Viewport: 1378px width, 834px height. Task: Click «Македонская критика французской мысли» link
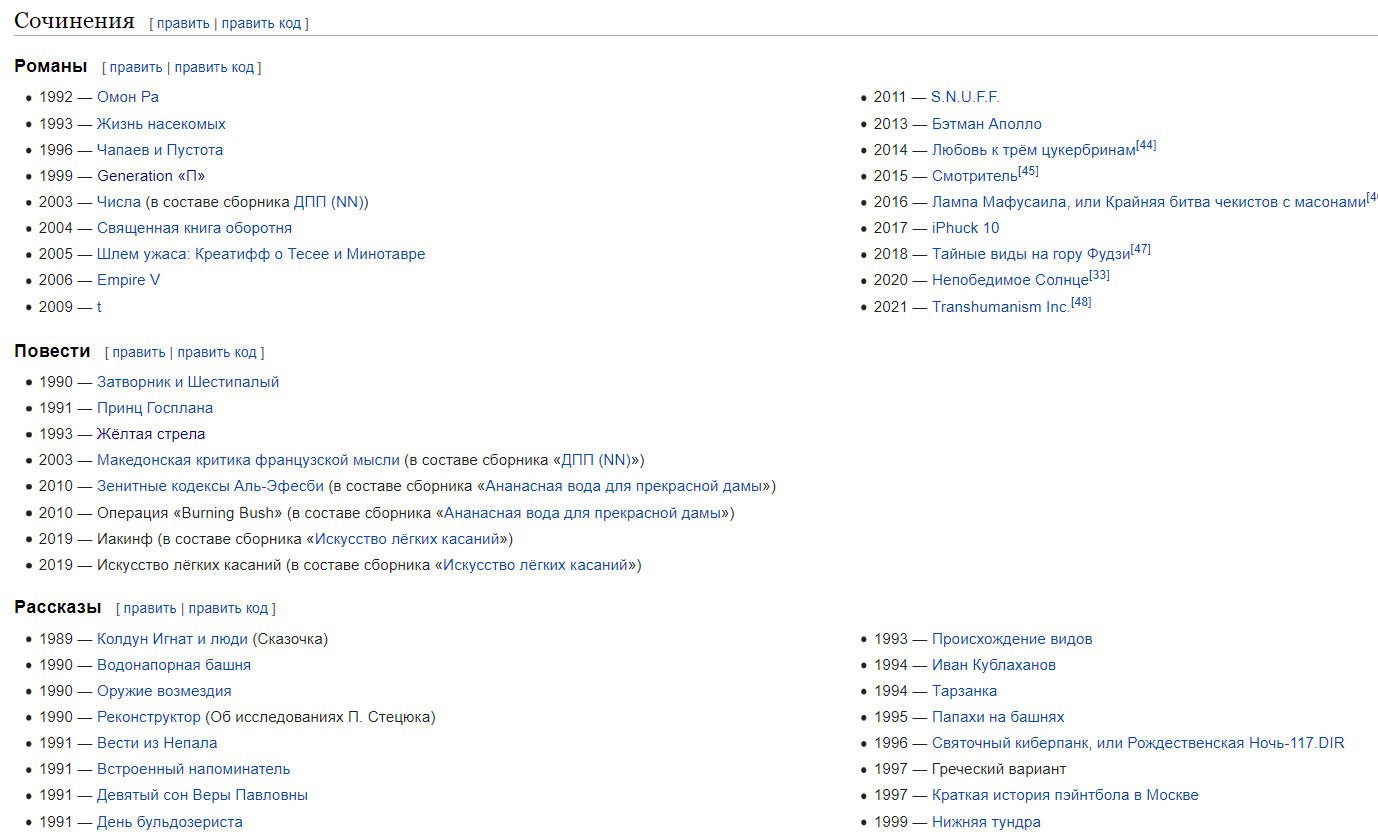click(248, 460)
